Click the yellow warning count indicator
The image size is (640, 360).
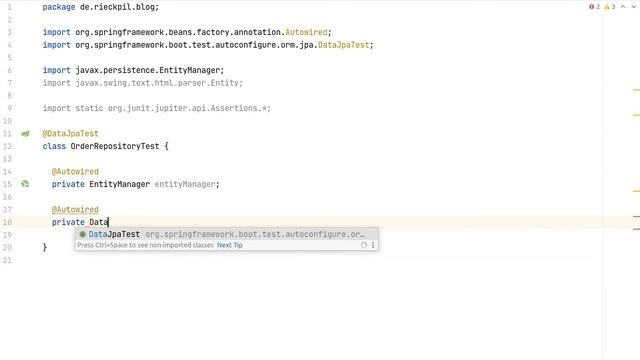click(x=609, y=7)
